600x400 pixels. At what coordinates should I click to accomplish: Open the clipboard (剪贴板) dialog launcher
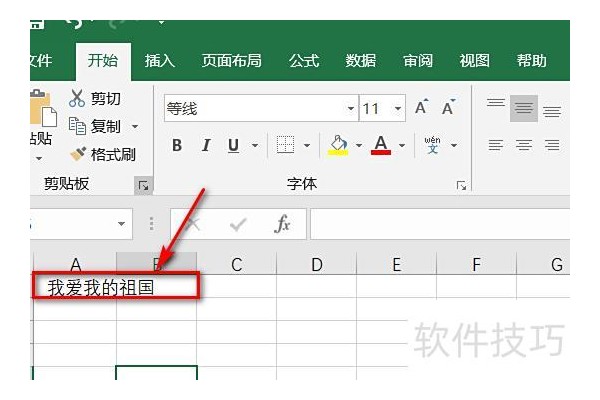tap(144, 186)
